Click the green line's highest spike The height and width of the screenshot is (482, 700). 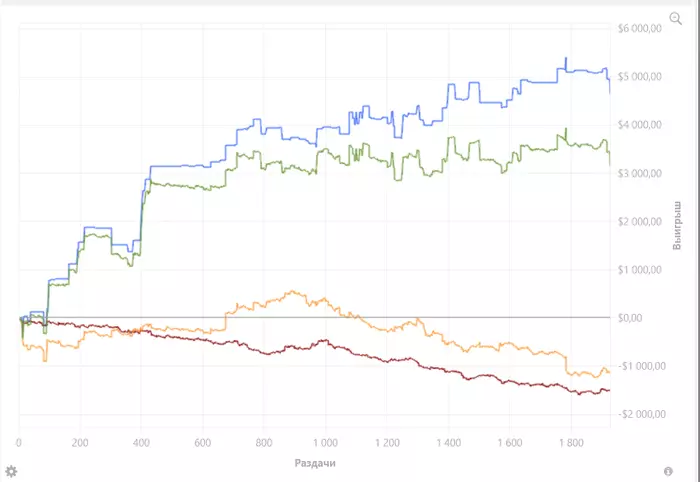(x=566, y=130)
